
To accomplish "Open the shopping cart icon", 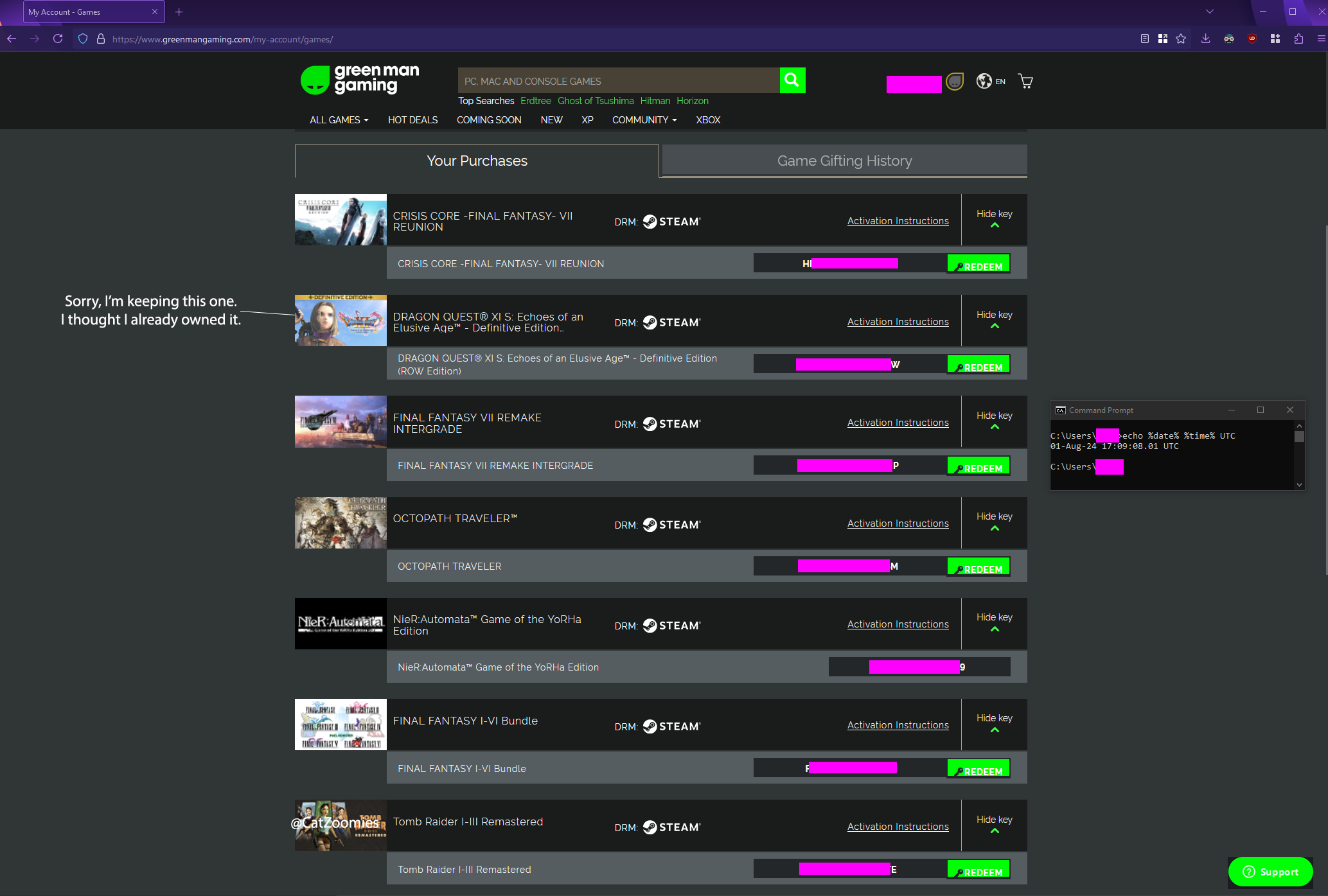I will tap(1025, 81).
